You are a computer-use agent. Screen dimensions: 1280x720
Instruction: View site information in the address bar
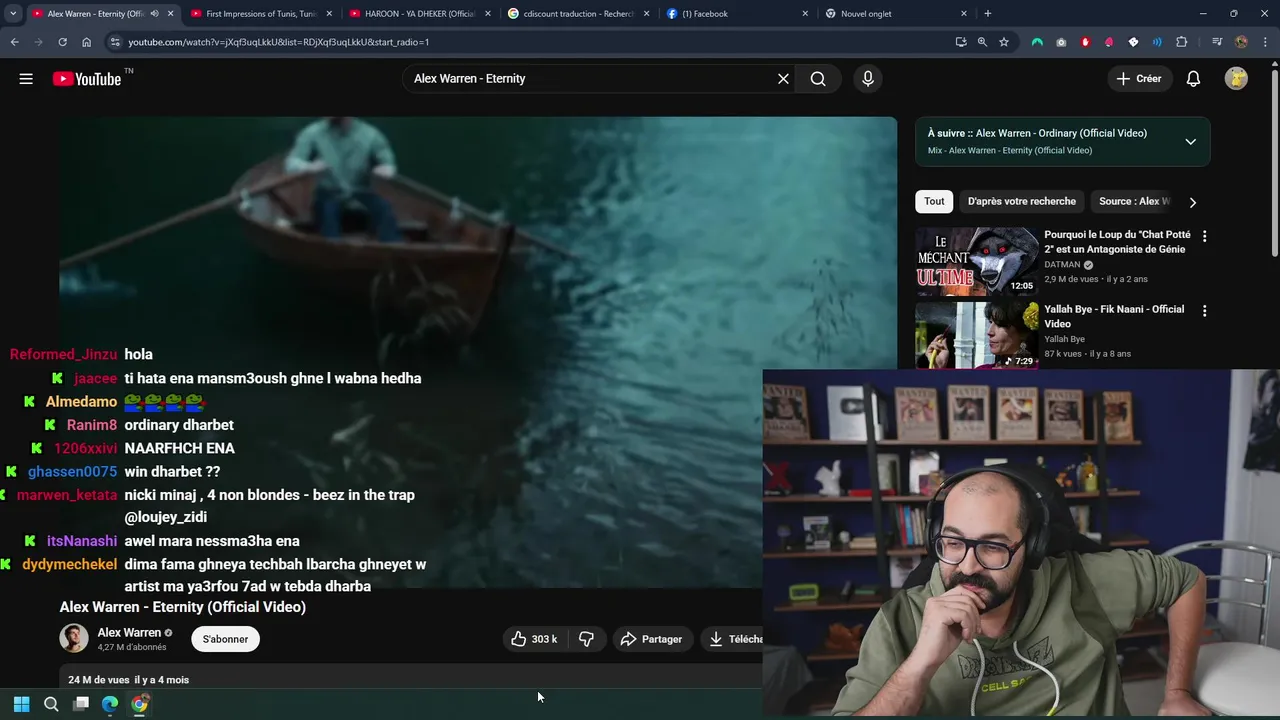(x=115, y=42)
